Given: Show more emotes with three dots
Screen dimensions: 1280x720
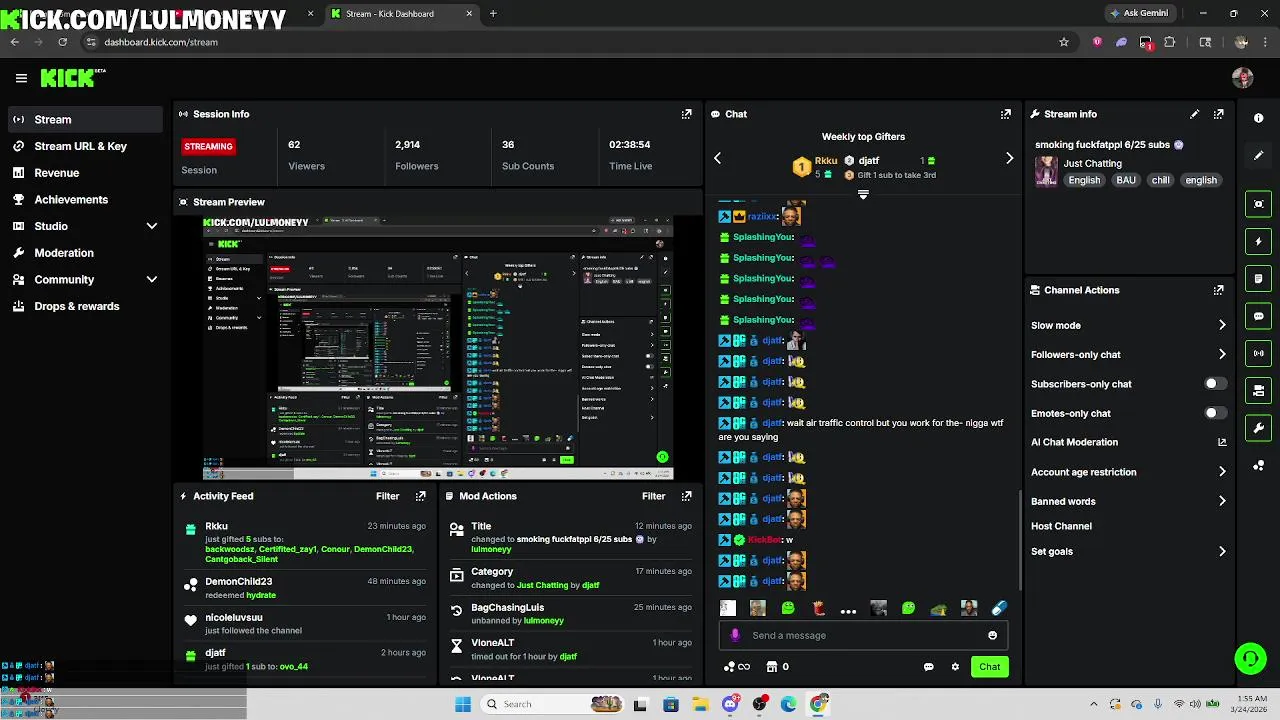Looking at the screenshot, I should [848, 610].
